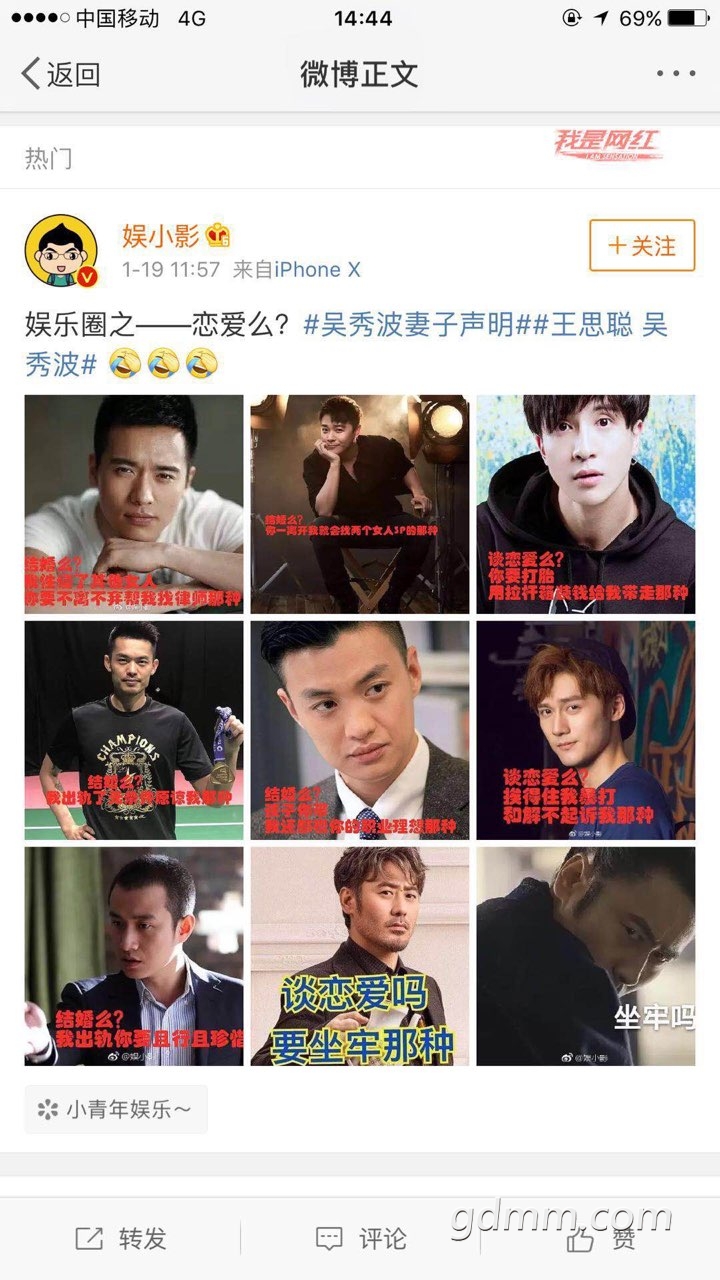Tap the repost share icon
Image resolution: width=720 pixels, height=1280 pixels.
click(x=89, y=1239)
